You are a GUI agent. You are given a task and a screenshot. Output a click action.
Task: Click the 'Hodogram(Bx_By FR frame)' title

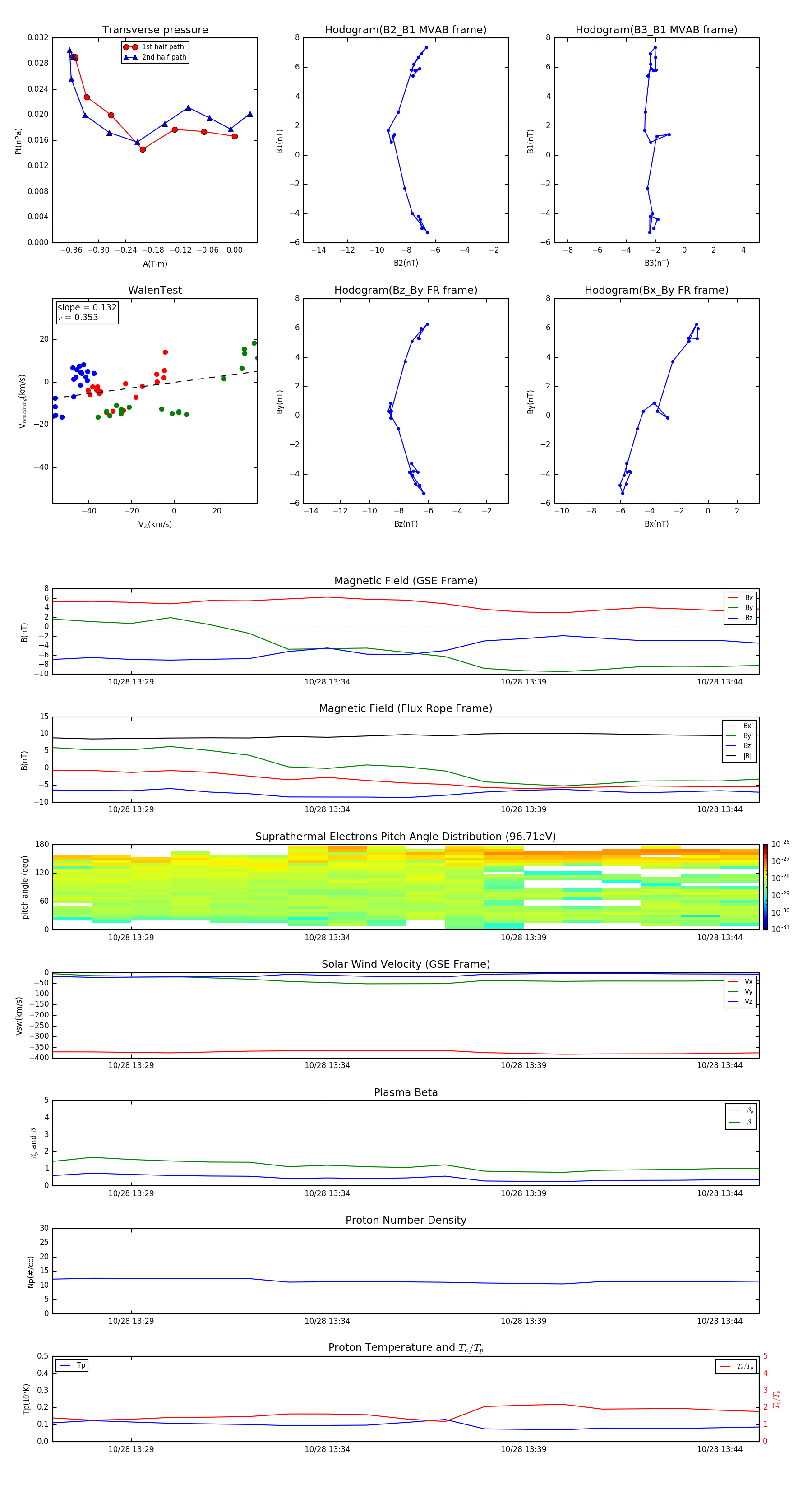pyautogui.click(x=656, y=290)
